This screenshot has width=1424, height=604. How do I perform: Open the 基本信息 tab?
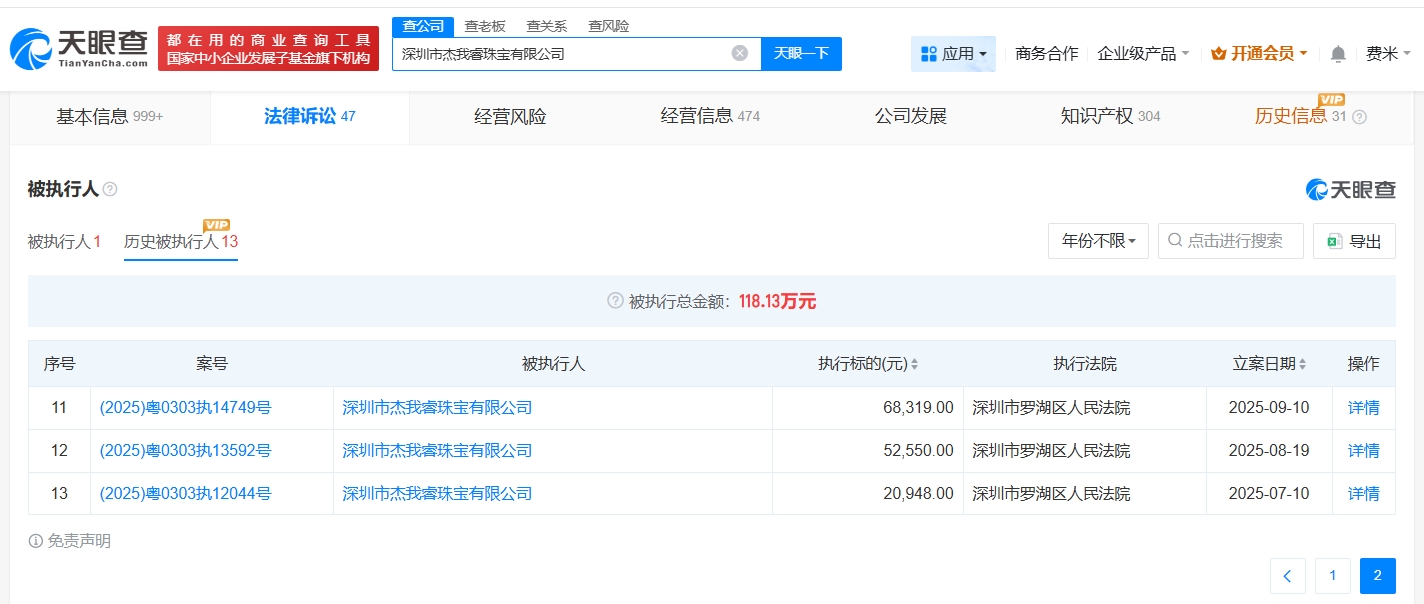click(110, 117)
